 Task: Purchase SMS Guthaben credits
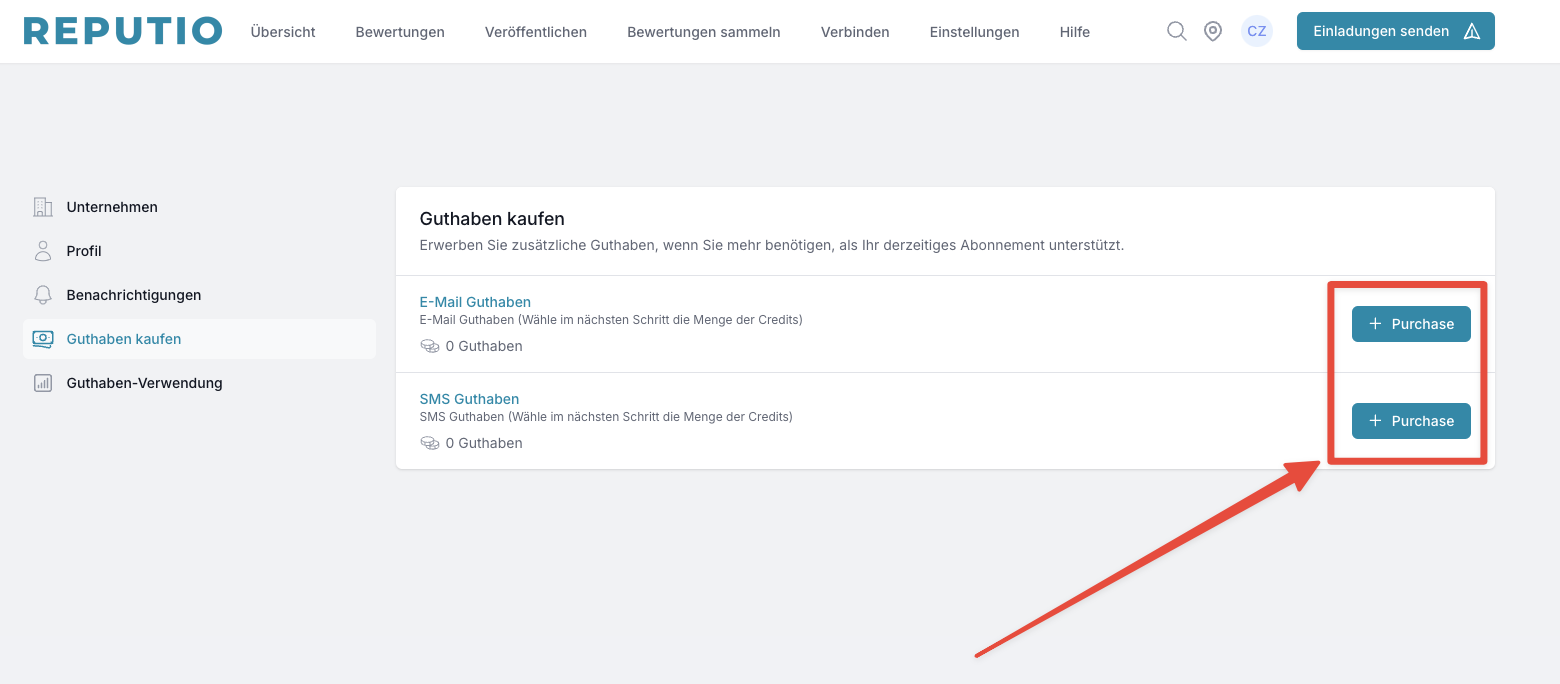pos(1411,421)
